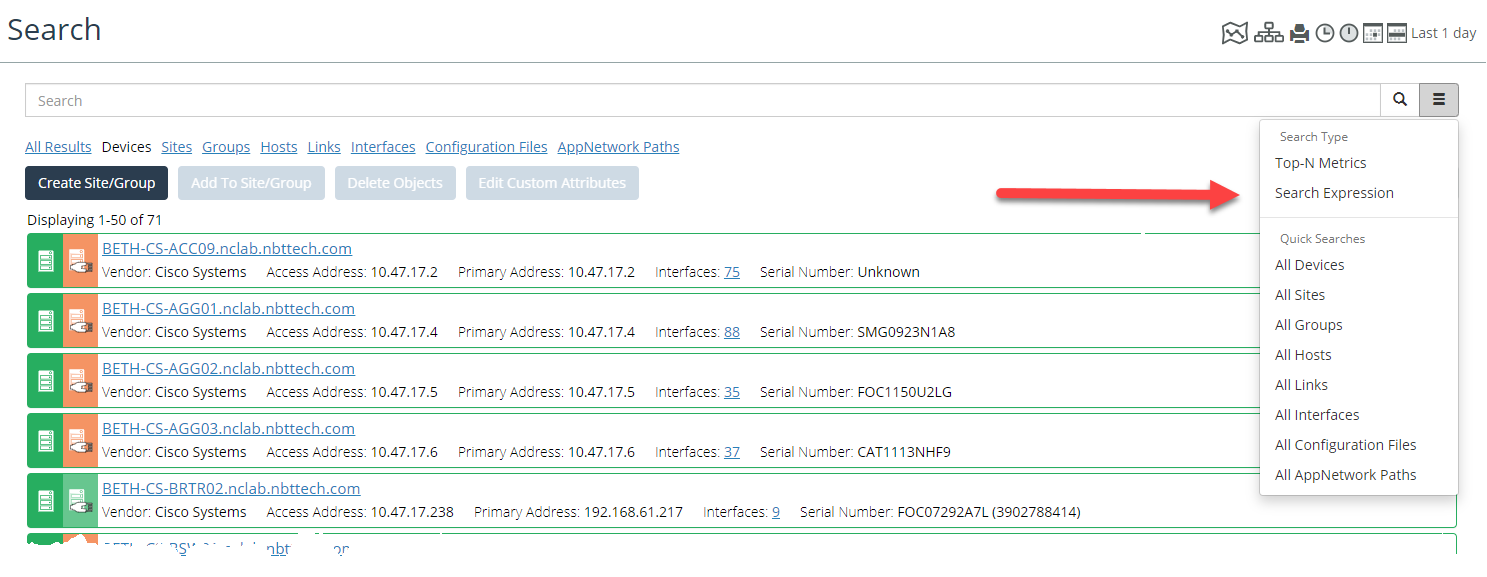Screen dimensions: 1487x577
Task: Click the single-day calendar icon
Action: pos(1373,34)
